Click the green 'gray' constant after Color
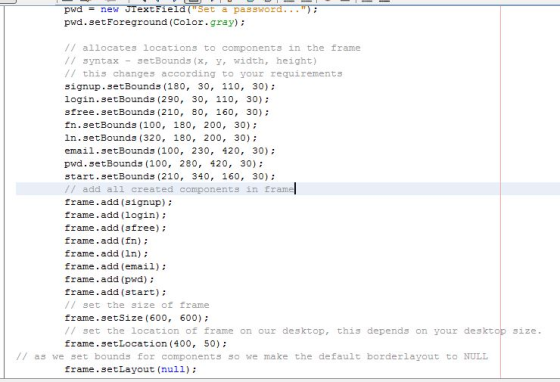 point(221,22)
